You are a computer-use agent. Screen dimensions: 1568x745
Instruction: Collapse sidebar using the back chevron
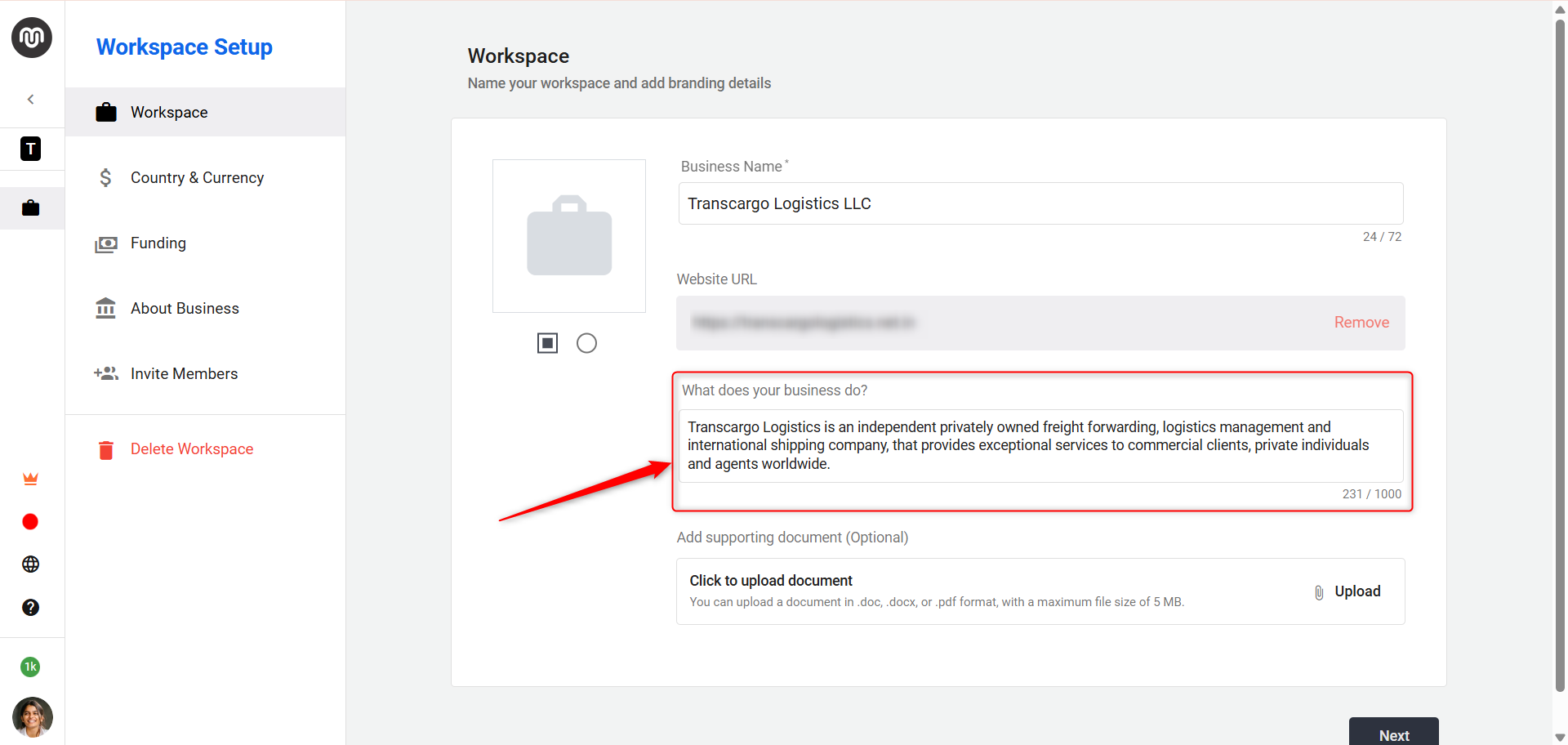click(31, 100)
